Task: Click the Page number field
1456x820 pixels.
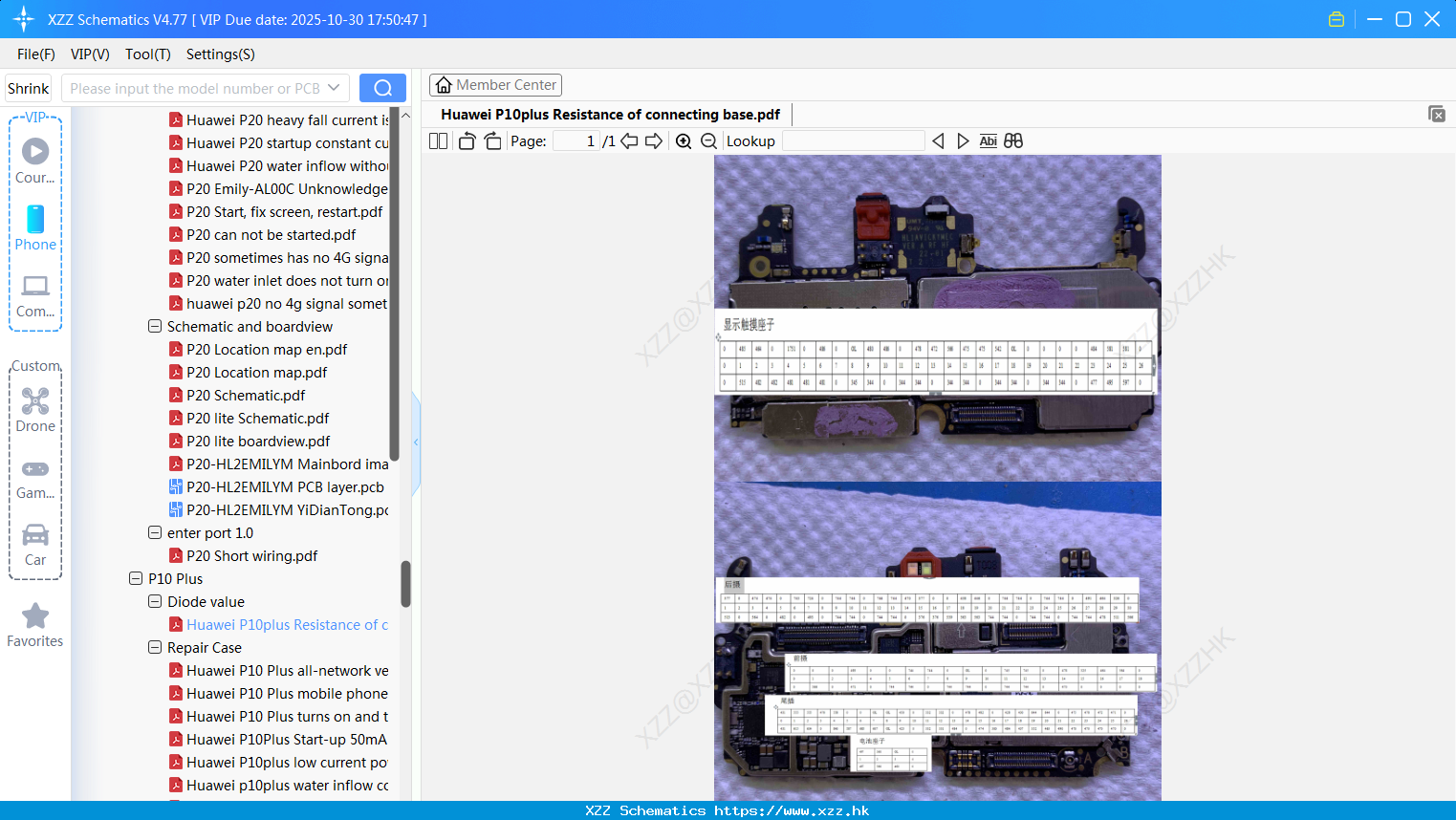Action: click(576, 141)
